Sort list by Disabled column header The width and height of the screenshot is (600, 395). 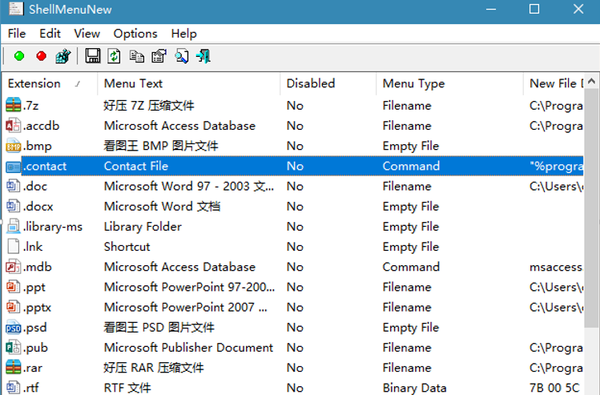click(x=328, y=83)
